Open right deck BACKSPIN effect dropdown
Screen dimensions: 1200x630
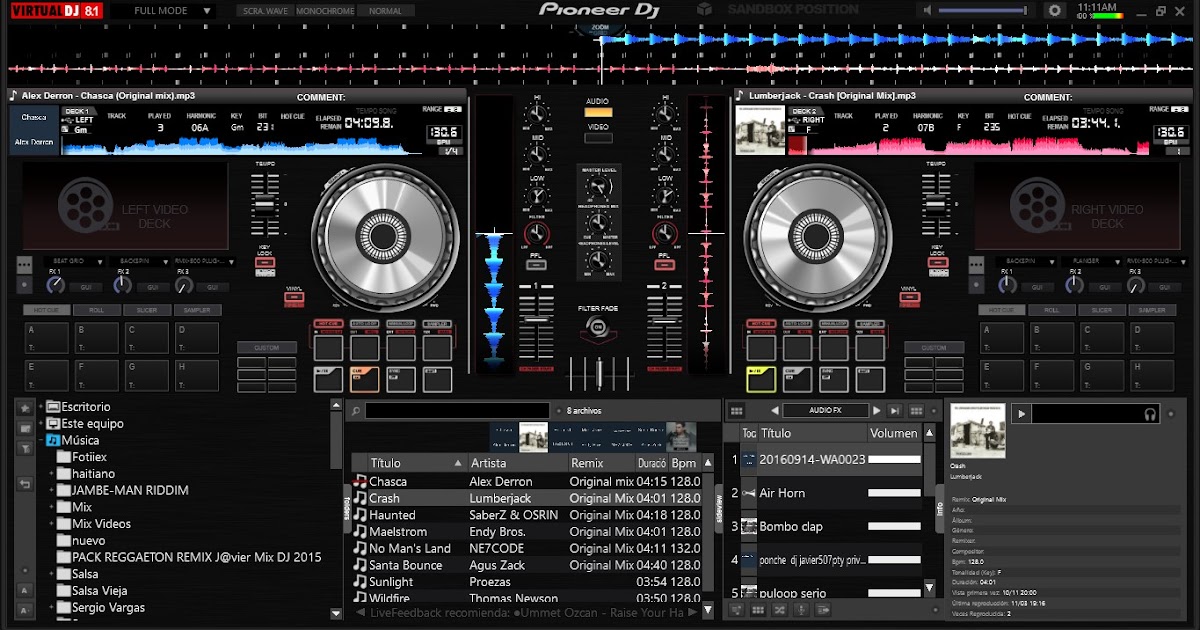(1025, 262)
